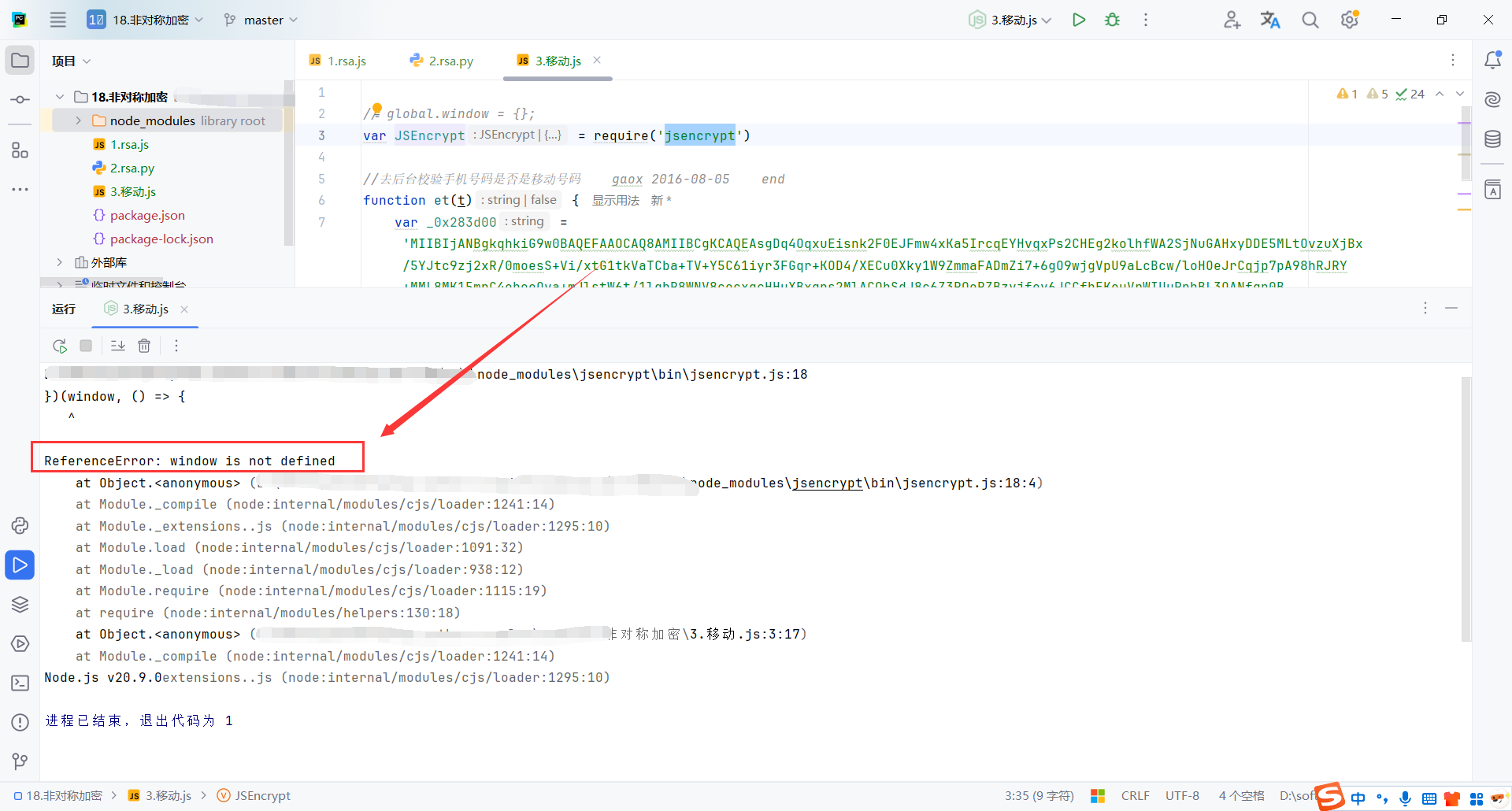The image size is (1512, 811).
Task: Stop the running process
Action: coord(86,346)
